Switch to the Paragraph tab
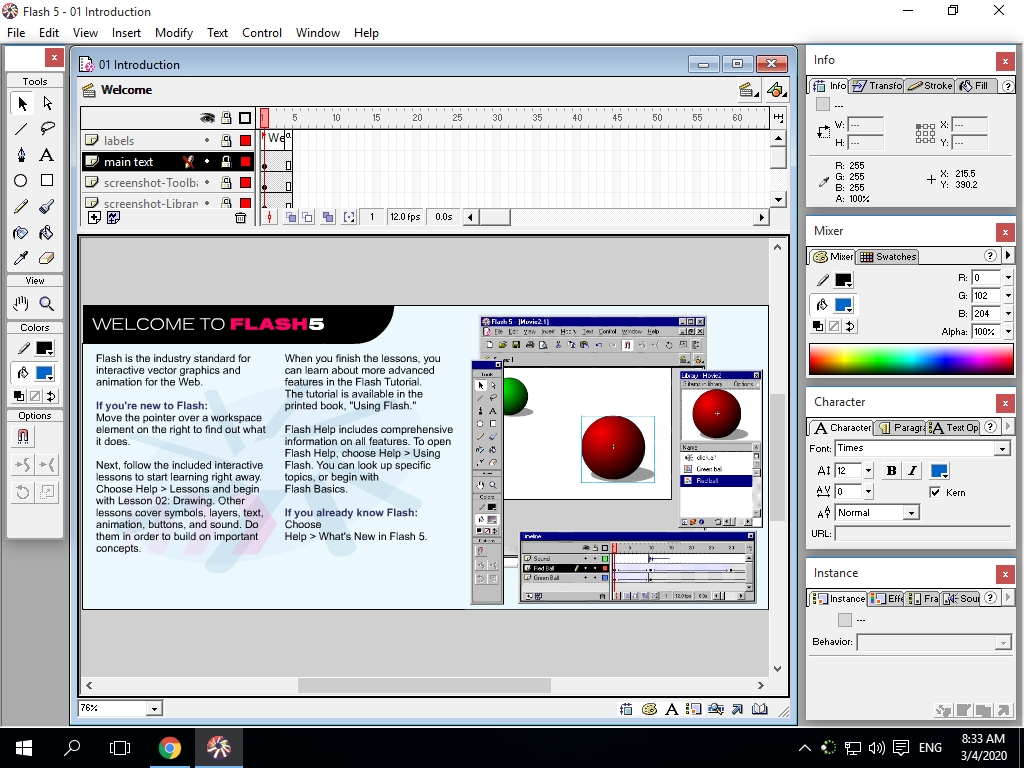 [901, 428]
